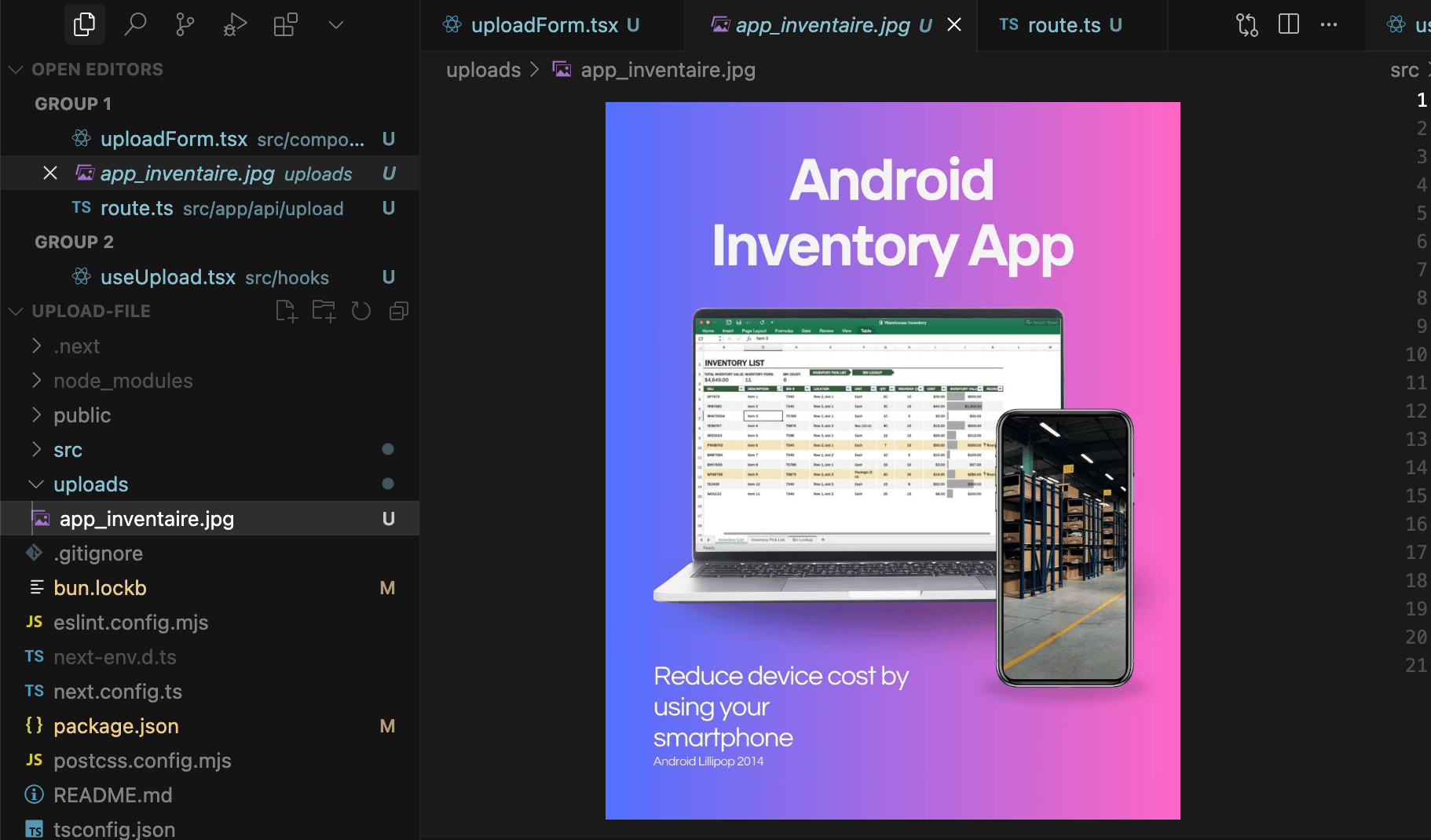Collapse all folders in explorer

(399, 311)
